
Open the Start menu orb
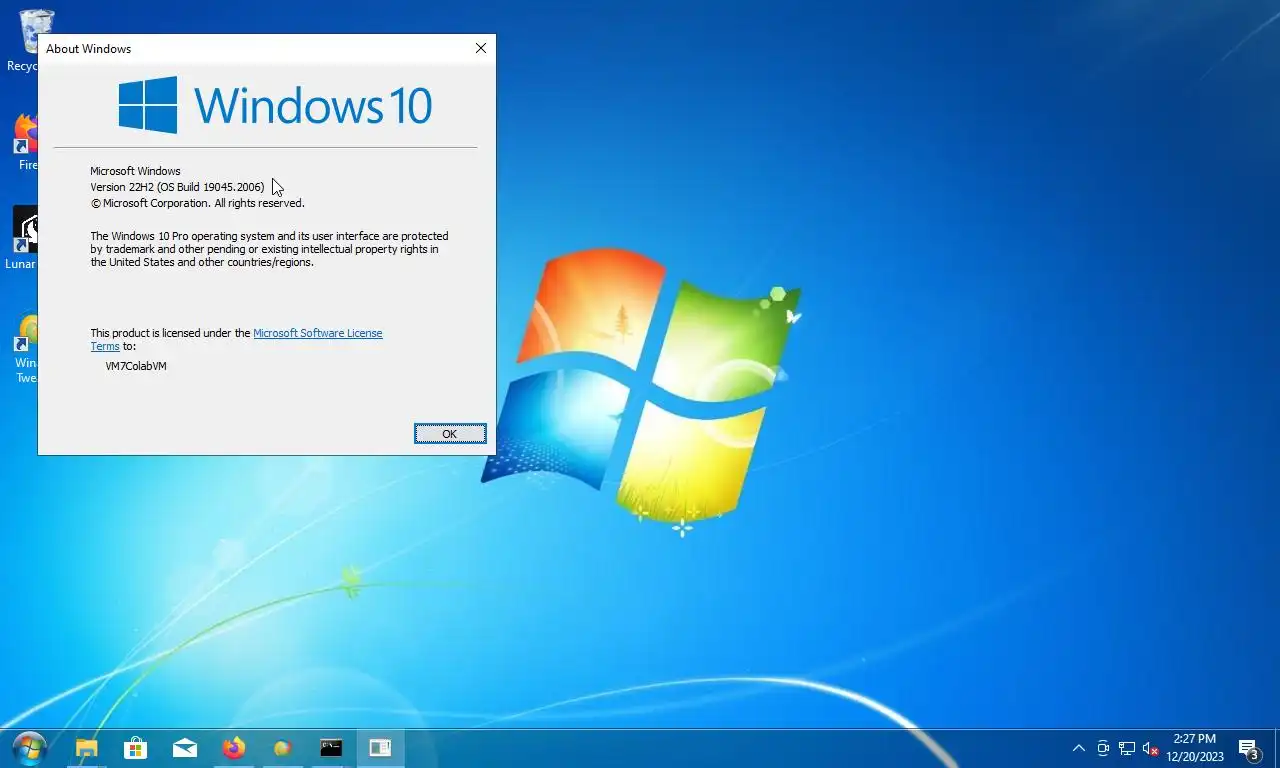[29, 748]
